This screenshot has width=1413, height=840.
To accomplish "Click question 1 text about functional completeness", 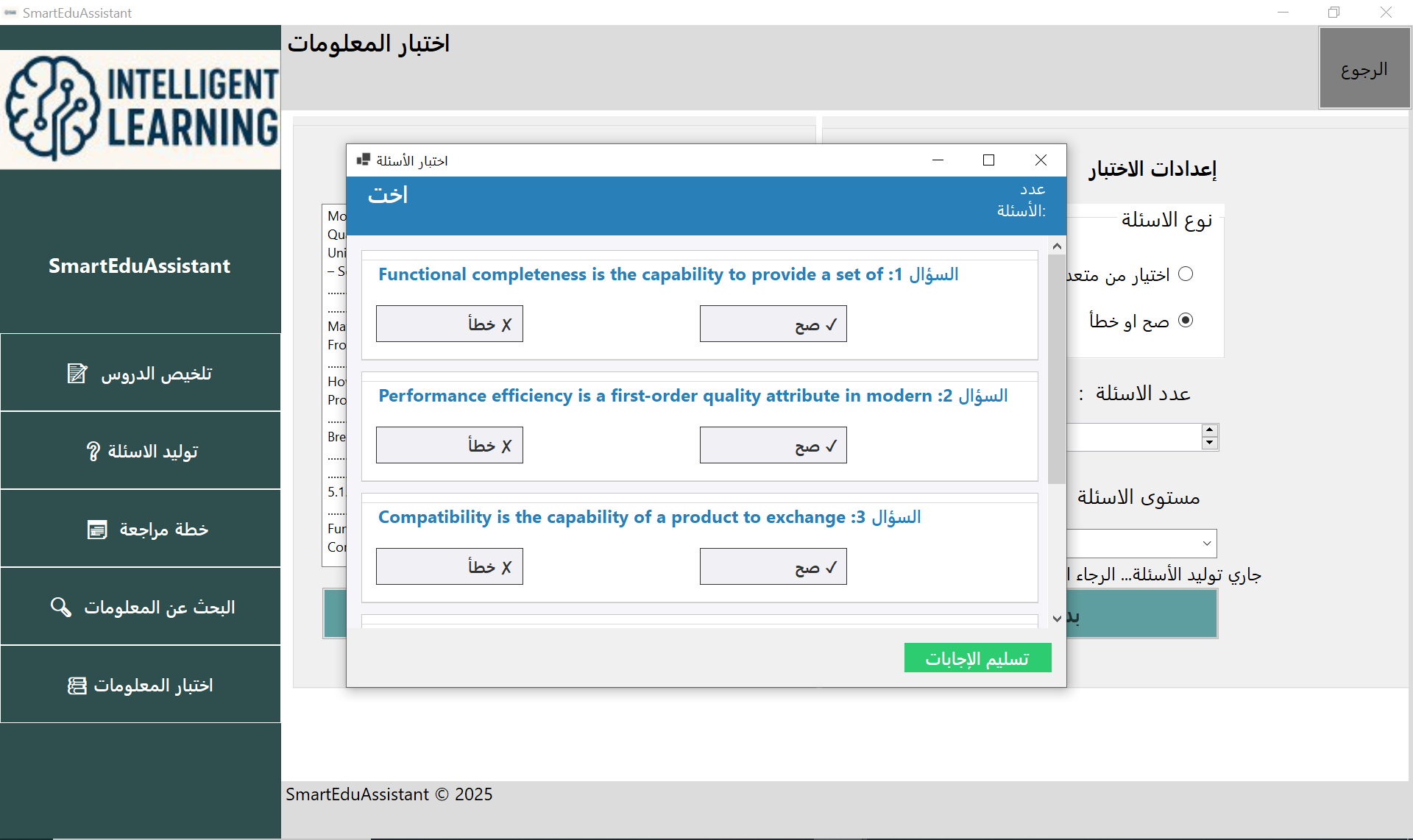I will click(668, 274).
